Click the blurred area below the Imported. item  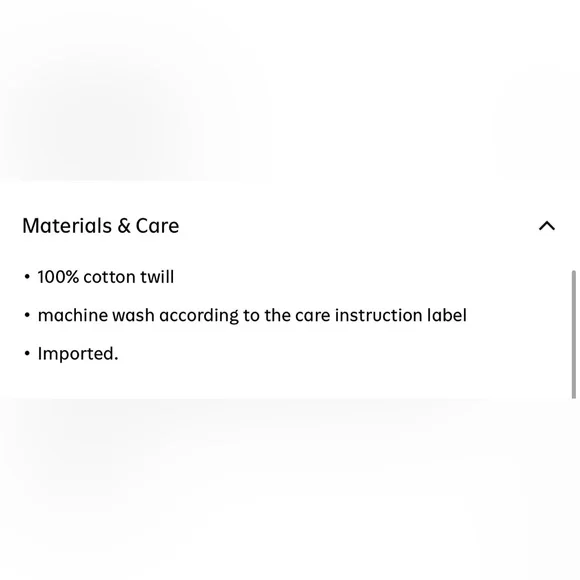[290, 489]
